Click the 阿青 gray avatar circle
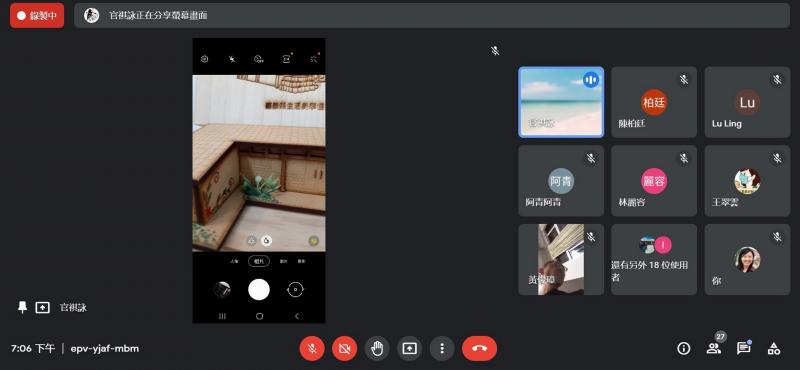800x370 pixels. (x=561, y=181)
